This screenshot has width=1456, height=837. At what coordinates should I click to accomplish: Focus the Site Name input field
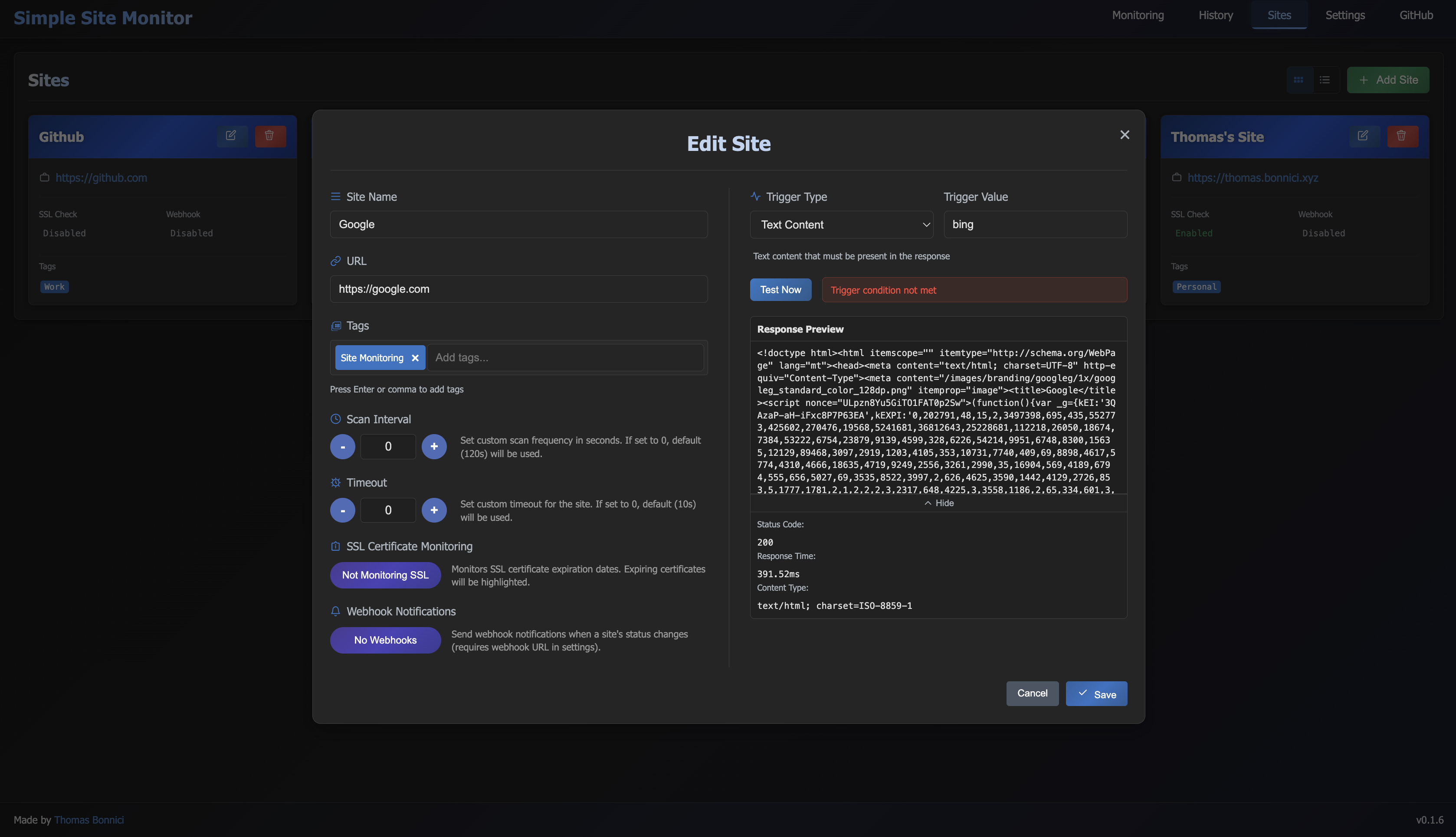[519, 225]
